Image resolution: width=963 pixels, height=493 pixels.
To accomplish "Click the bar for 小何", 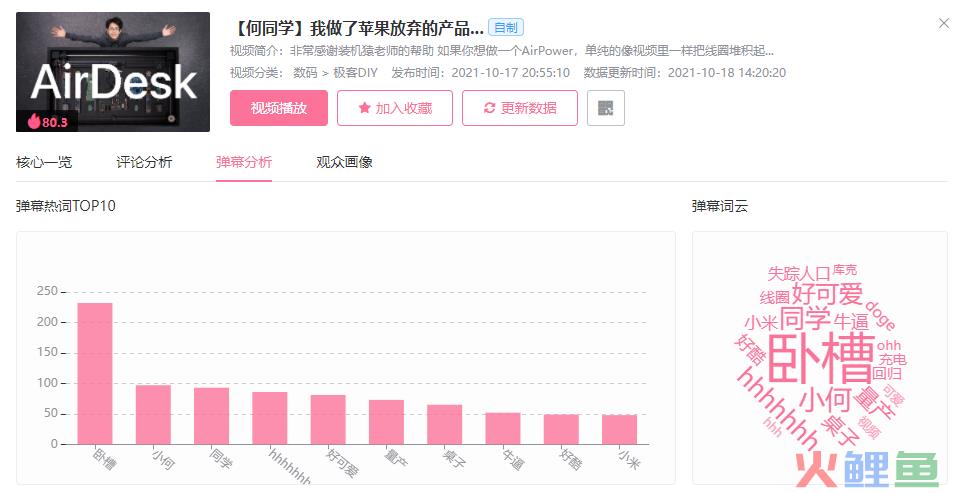I will pos(153,414).
